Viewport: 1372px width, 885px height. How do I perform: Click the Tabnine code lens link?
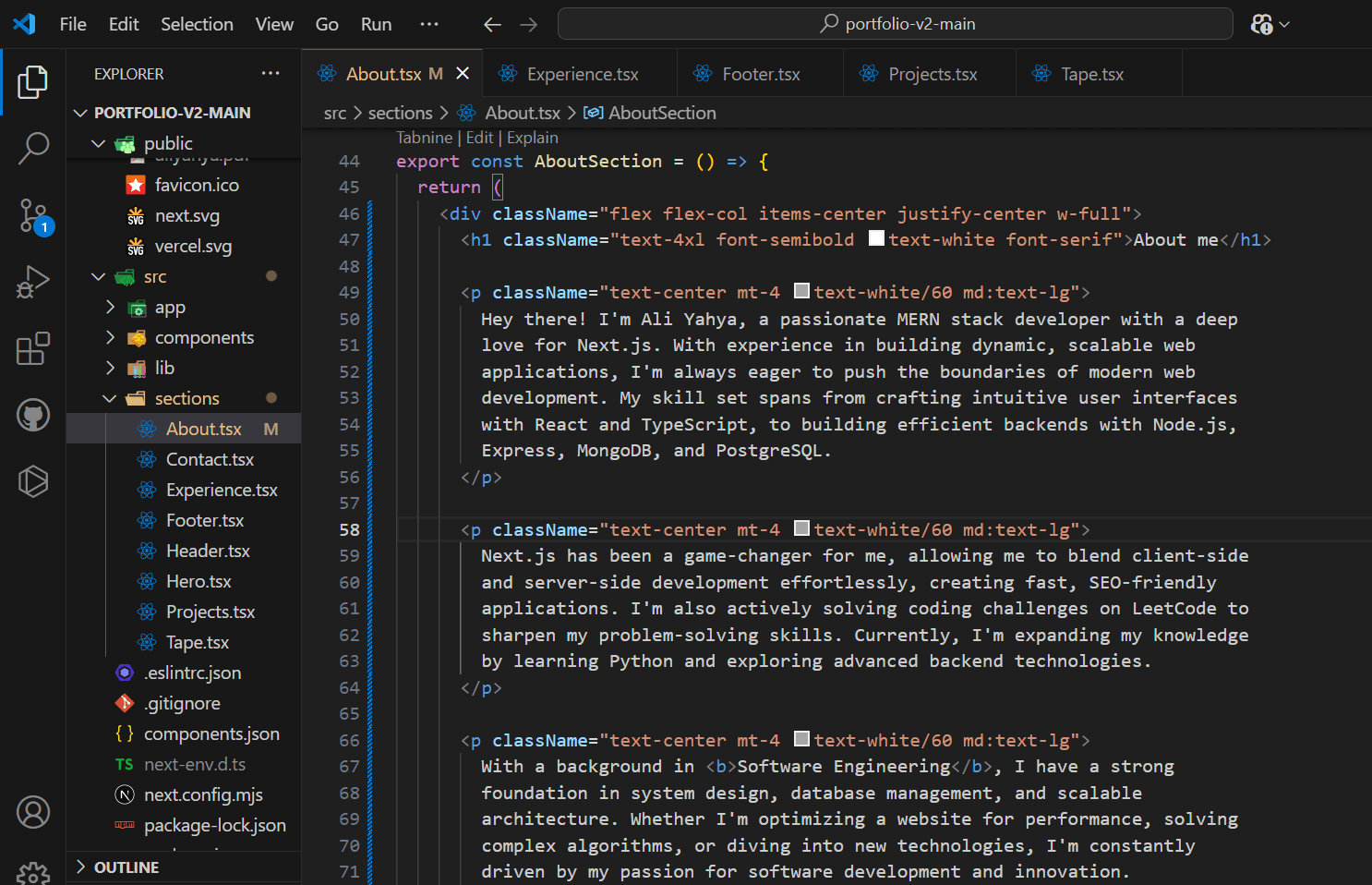424,138
